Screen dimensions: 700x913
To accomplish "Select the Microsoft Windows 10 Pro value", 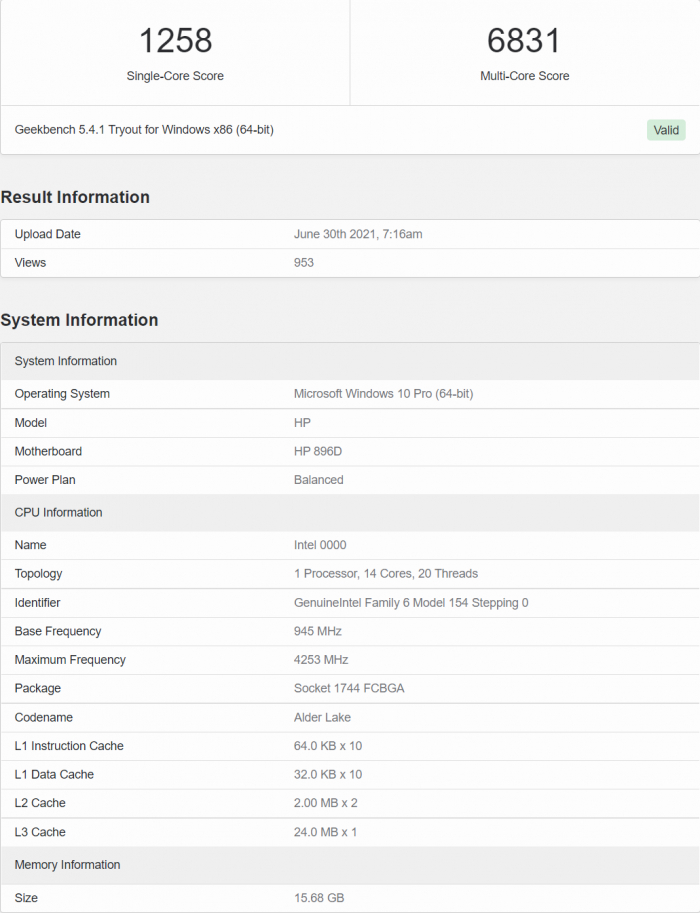I will point(383,394).
